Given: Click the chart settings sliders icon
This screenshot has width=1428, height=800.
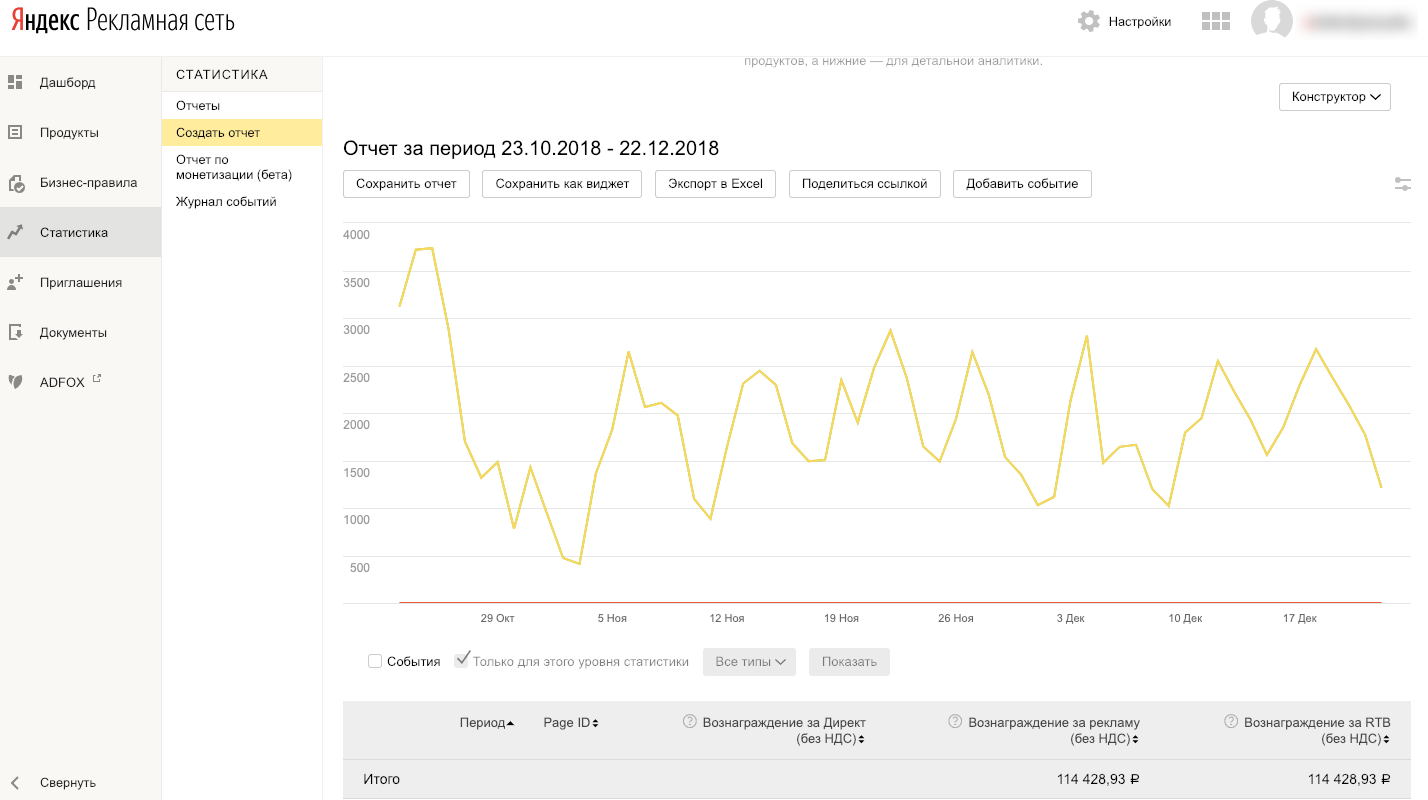Looking at the screenshot, I should 1403,184.
